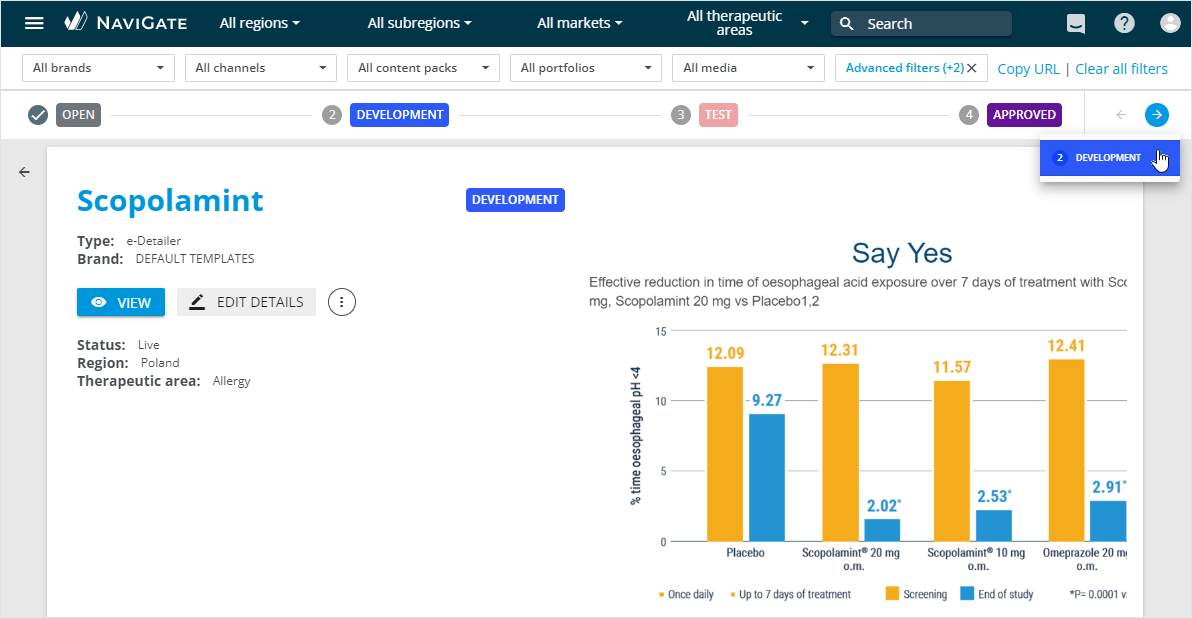The width and height of the screenshot is (1192, 618).
Task: Open the inbox messages icon
Action: pos(1076,24)
